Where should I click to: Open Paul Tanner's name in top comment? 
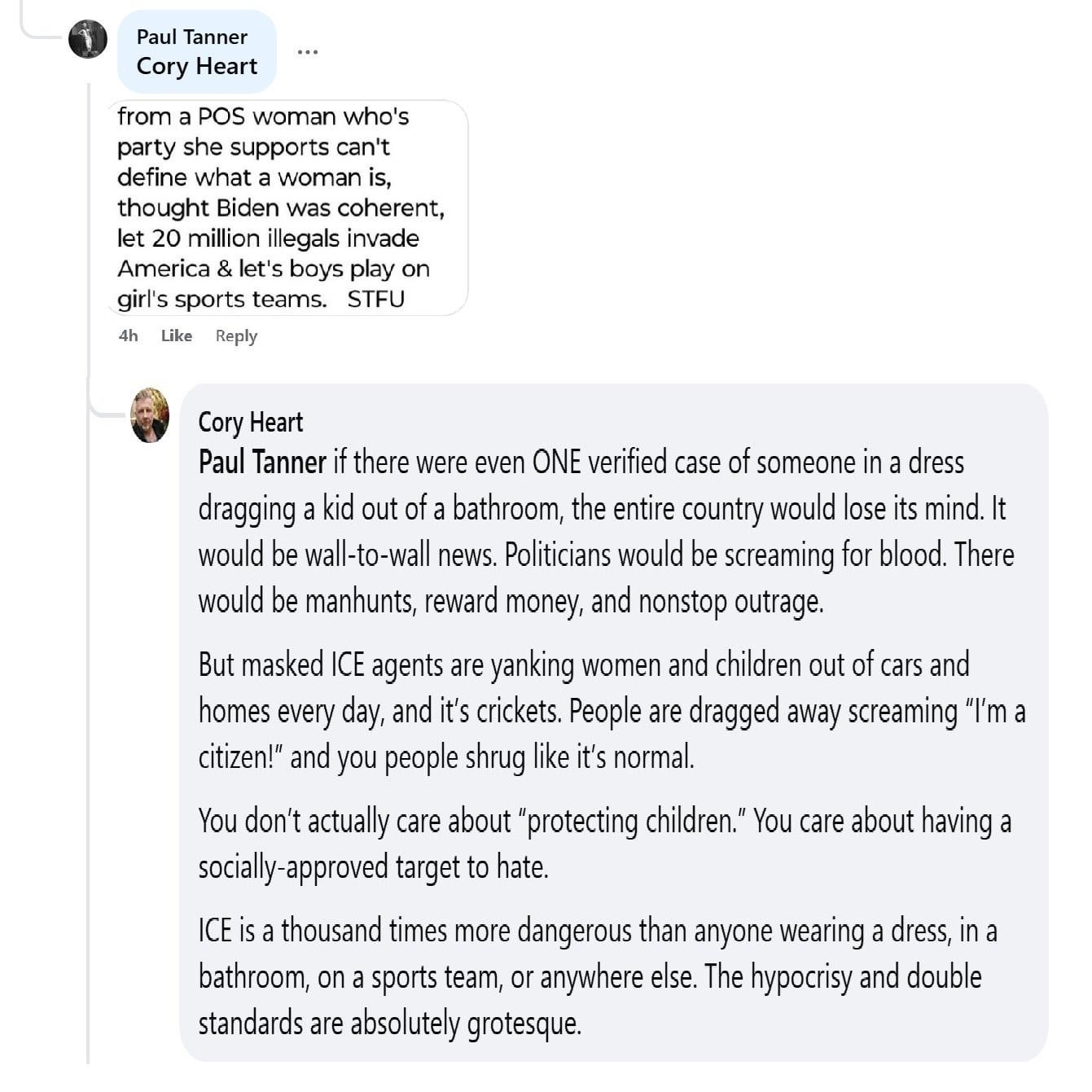coord(191,37)
